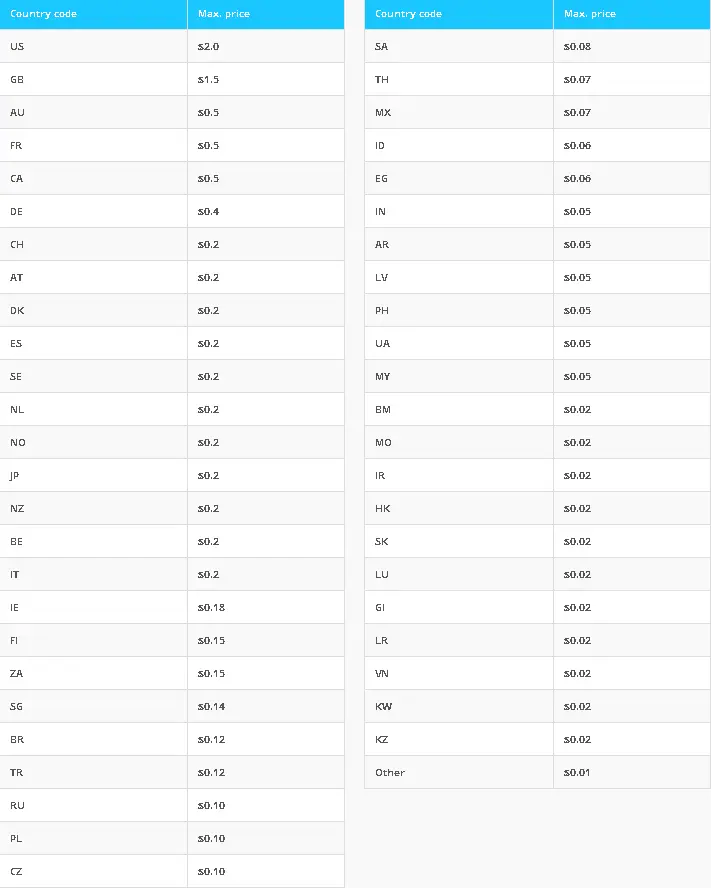The height and width of the screenshot is (888, 711).
Task: Click the SG country code cell
Action: [93, 706]
